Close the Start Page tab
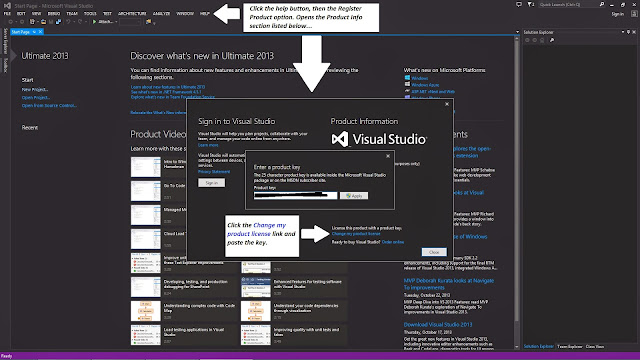This screenshot has height=360, width=640. coord(40,32)
